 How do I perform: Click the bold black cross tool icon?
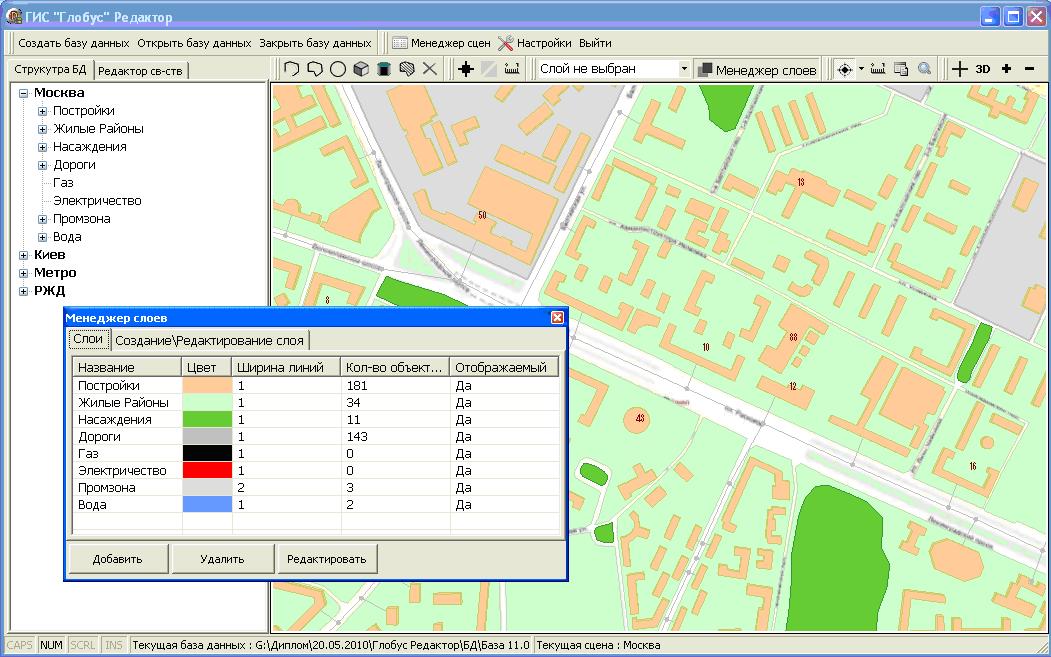tap(466, 69)
